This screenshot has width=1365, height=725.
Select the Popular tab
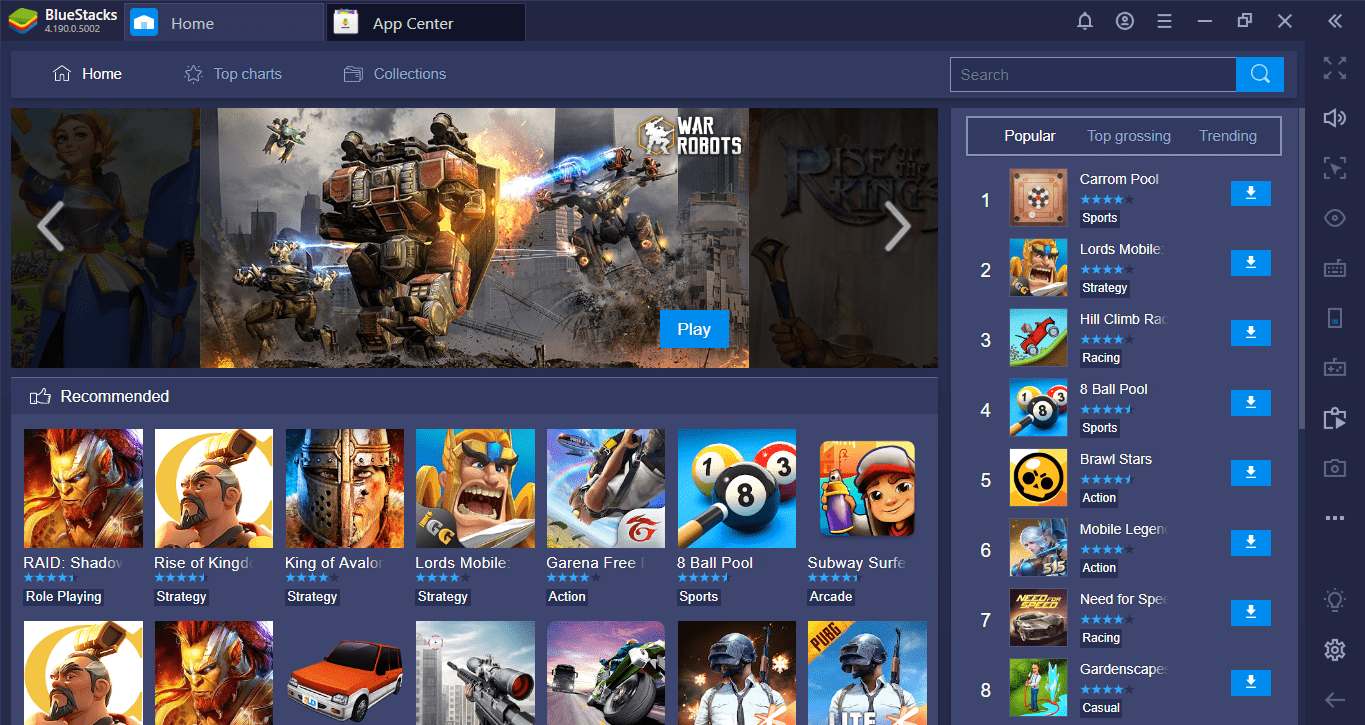click(1030, 136)
